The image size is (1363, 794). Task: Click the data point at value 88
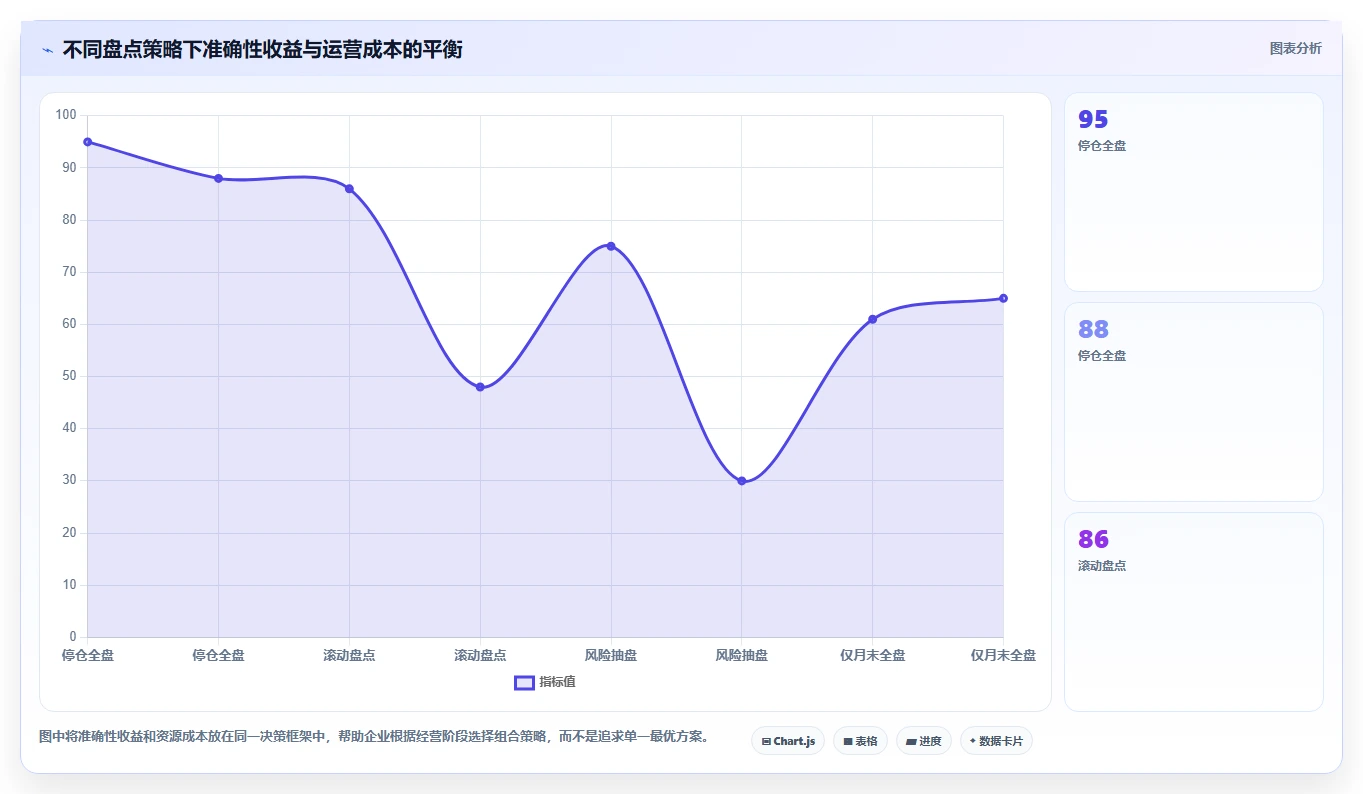pyautogui.click(x=218, y=178)
